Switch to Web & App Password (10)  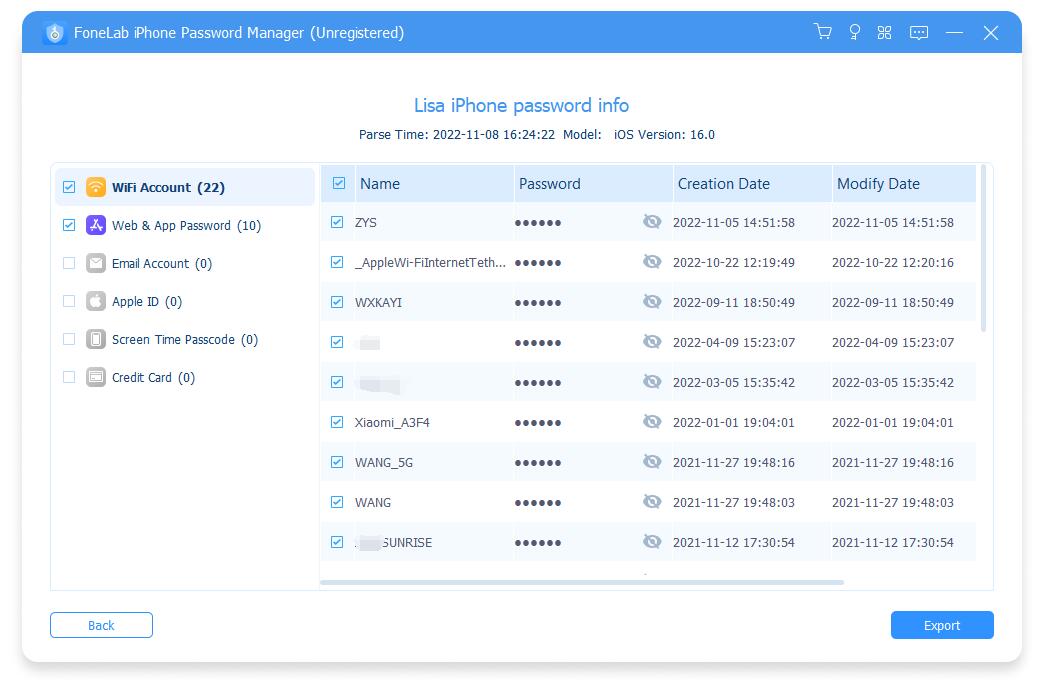[x=184, y=225]
